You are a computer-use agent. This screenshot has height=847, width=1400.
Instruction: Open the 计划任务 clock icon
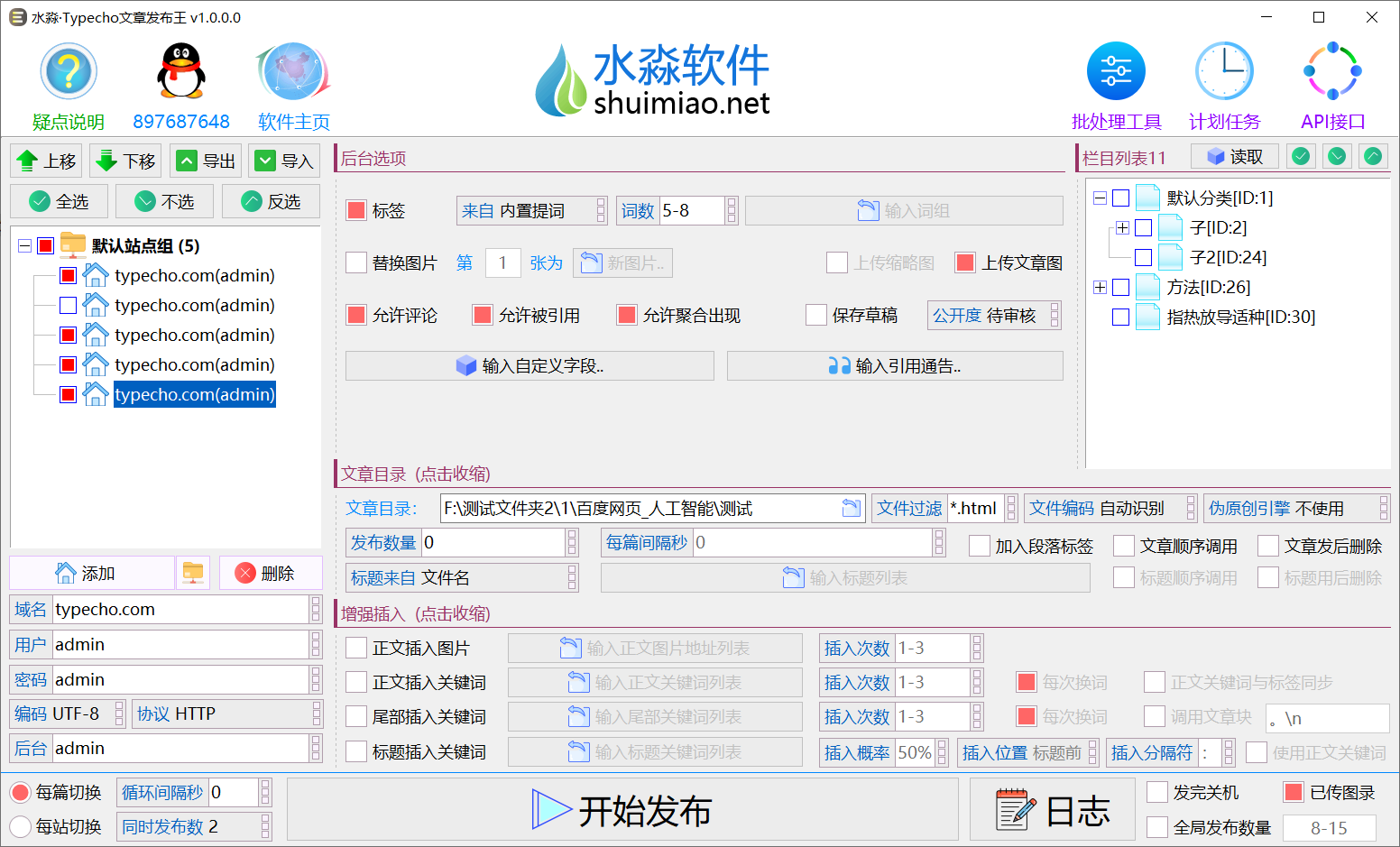pyautogui.click(x=1224, y=71)
